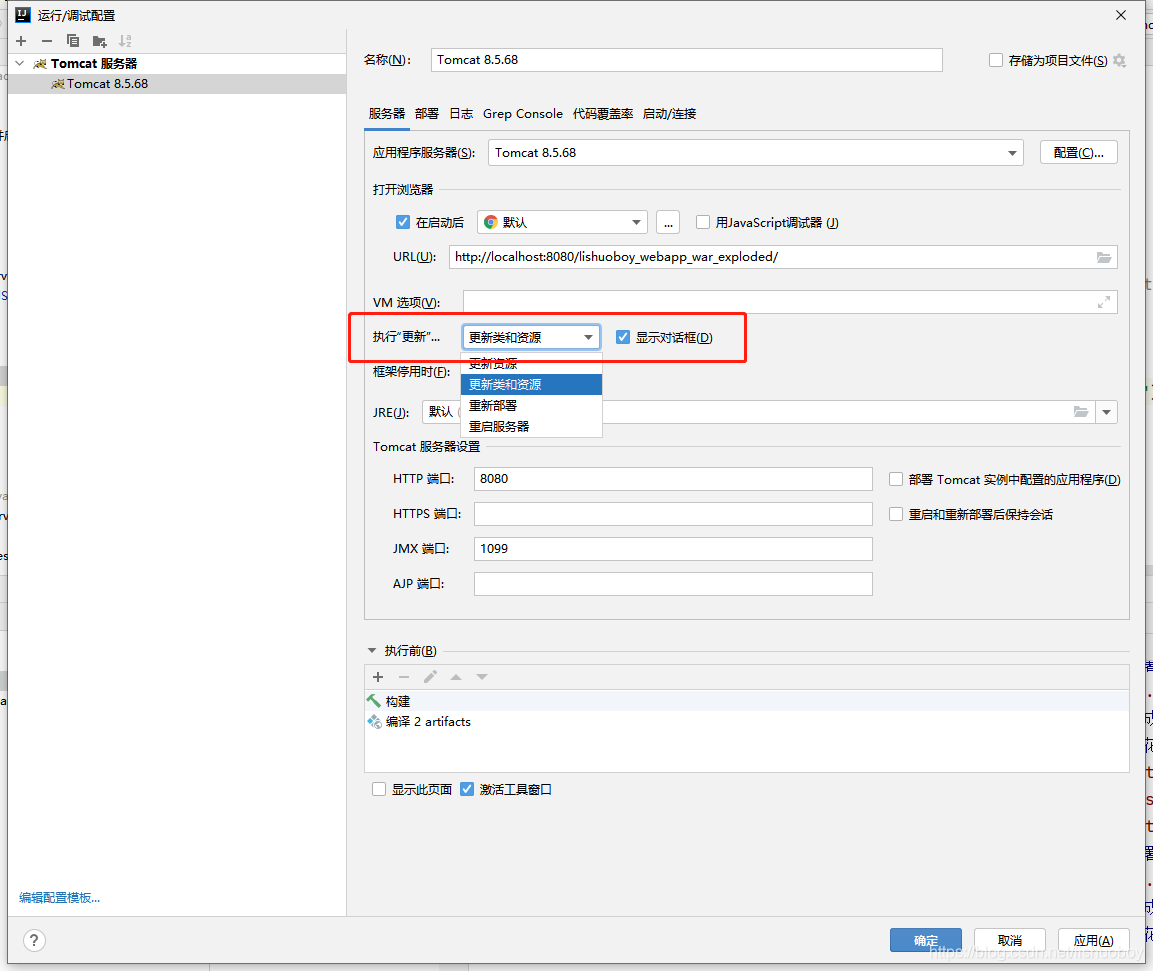Click the Configure button for application server
Viewport: 1153px width, 971px height.
pyautogui.click(x=1079, y=153)
